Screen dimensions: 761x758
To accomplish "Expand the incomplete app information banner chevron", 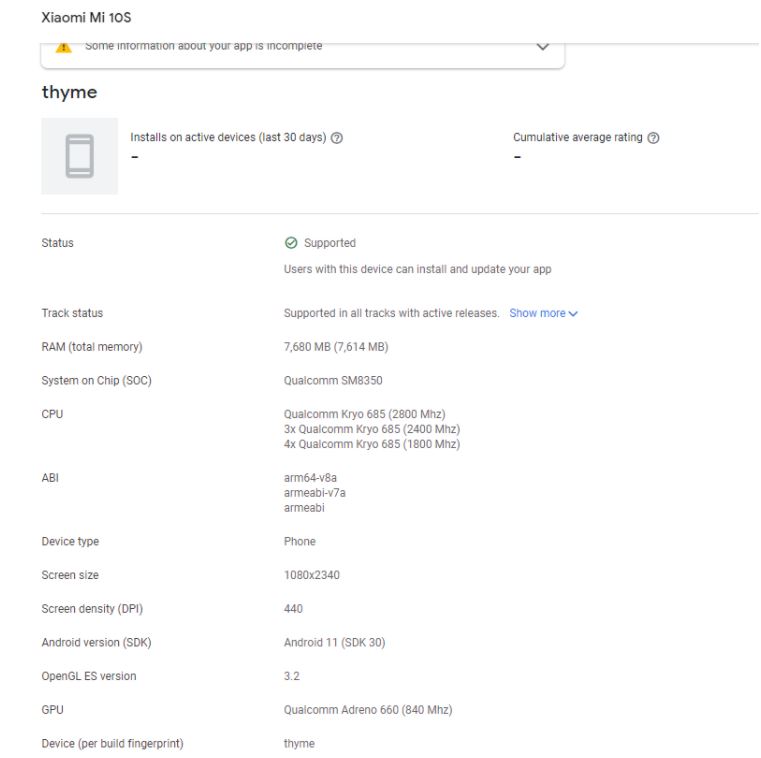I will [543, 46].
